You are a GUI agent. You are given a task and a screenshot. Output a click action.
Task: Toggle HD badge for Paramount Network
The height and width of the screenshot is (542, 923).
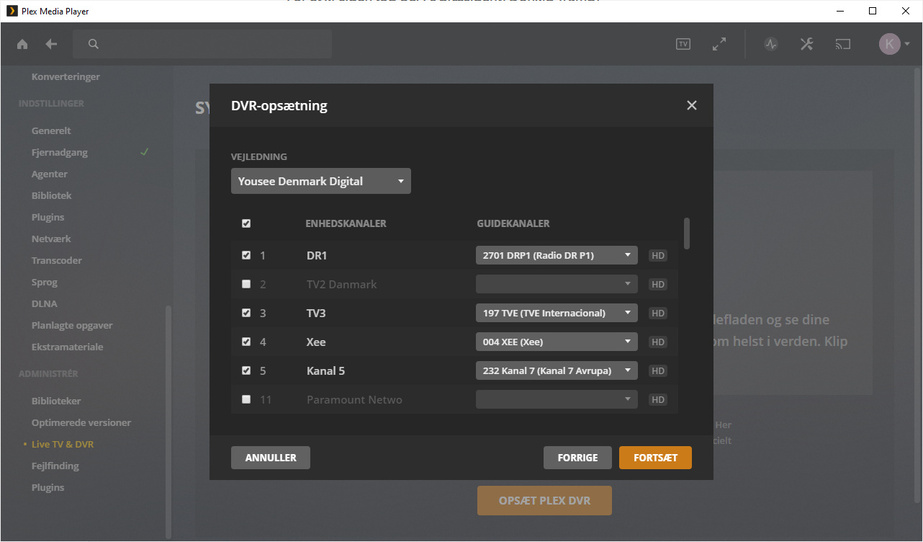point(658,400)
